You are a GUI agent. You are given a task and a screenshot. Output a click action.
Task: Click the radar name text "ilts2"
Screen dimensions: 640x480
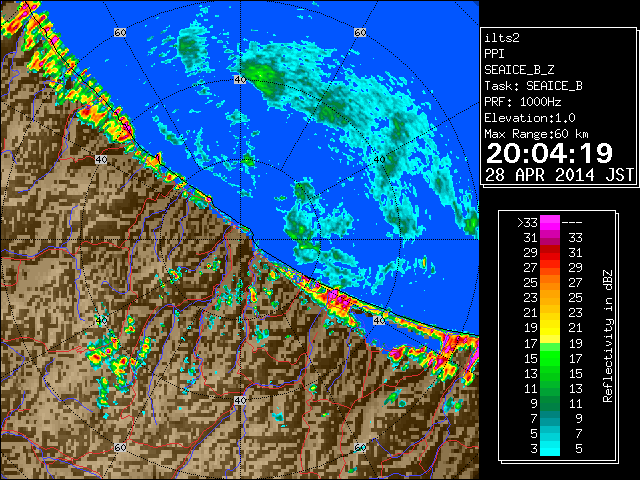(502, 38)
